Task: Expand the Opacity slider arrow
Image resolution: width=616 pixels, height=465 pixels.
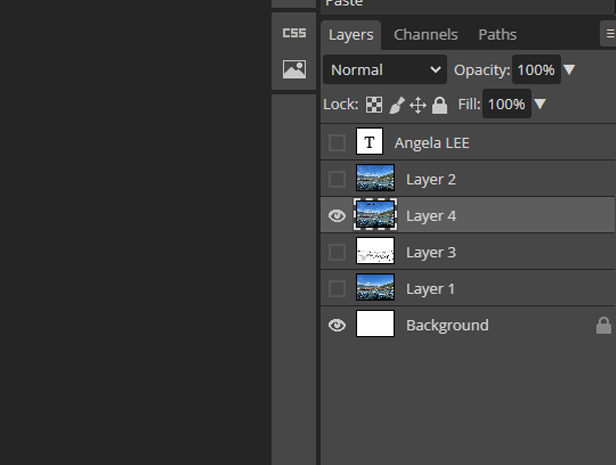Action: pyautogui.click(x=570, y=70)
